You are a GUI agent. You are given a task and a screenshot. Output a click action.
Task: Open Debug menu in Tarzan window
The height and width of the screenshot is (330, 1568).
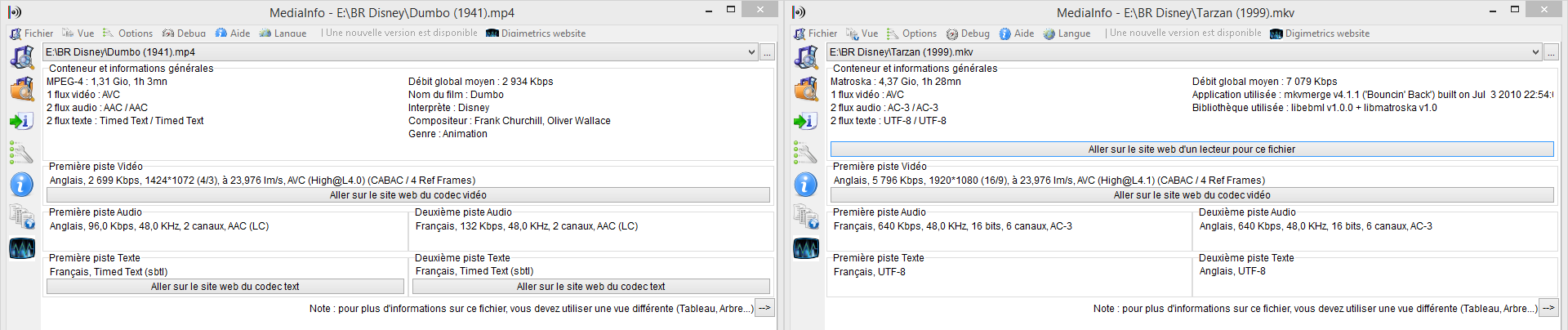969,33
